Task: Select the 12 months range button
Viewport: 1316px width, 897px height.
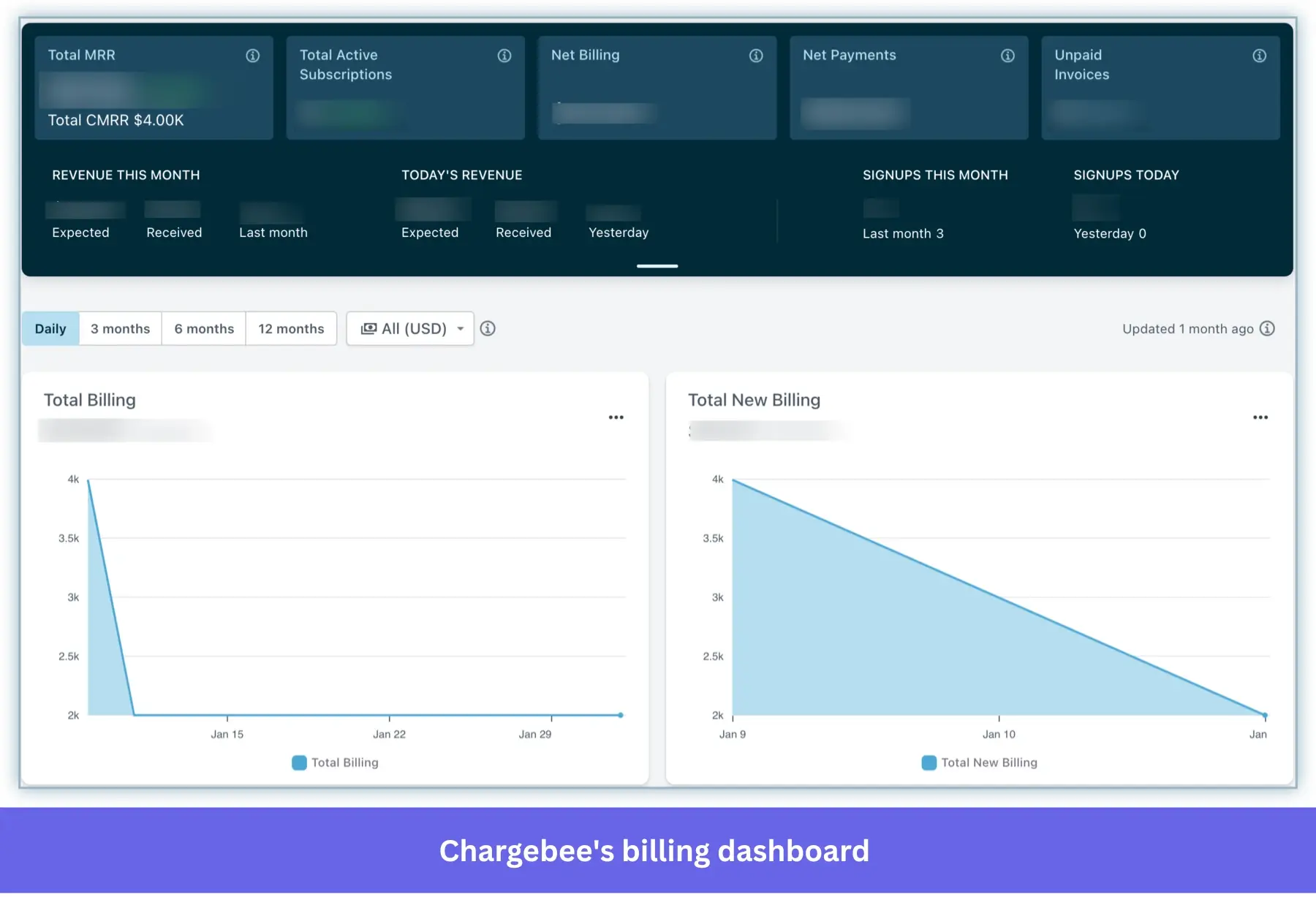Action: point(291,328)
